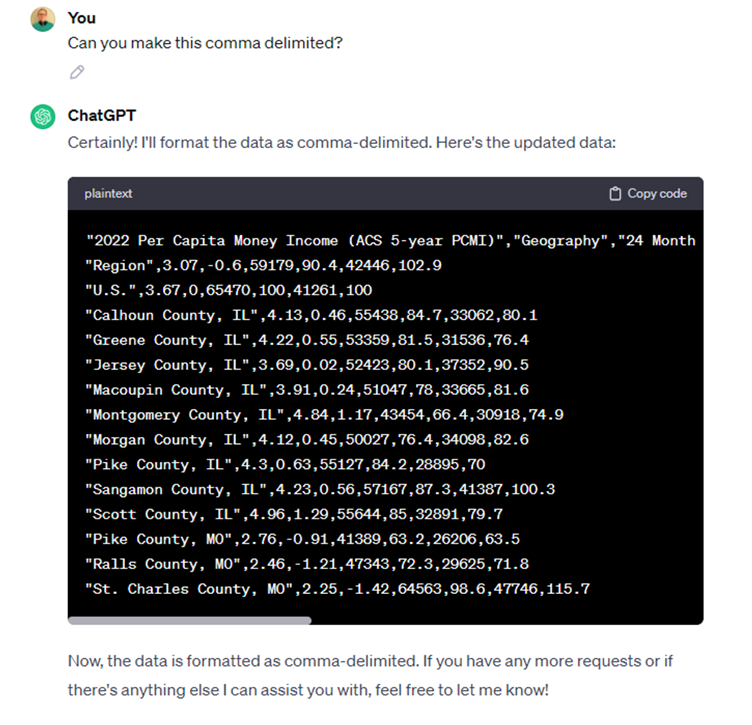Image resolution: width=752 pixels, height=725 pixels.
Task: Click the pencil edit message icon
Action: [x=77, y=72]
